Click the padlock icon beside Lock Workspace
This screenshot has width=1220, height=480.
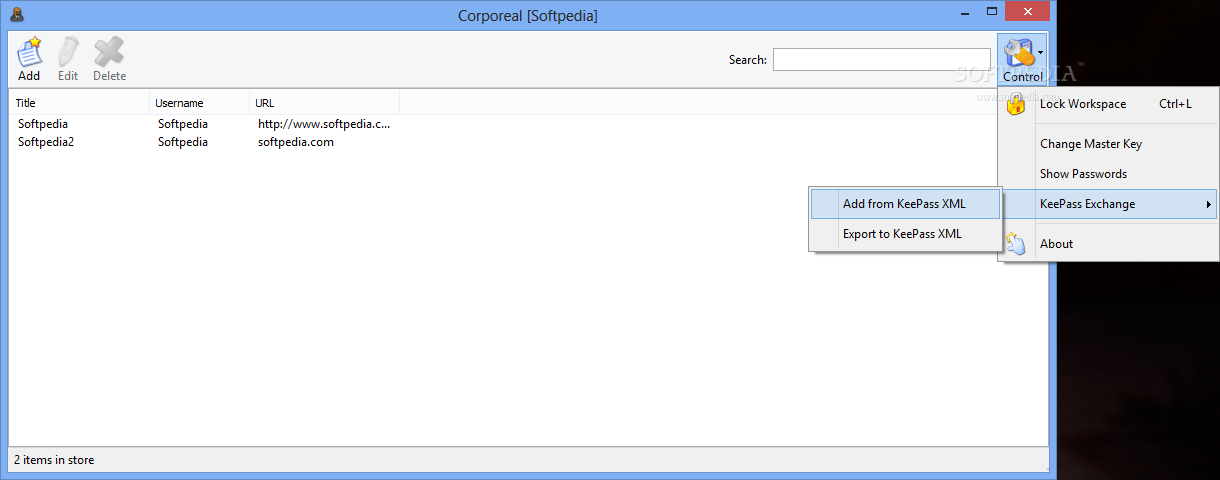(1016, 104)
